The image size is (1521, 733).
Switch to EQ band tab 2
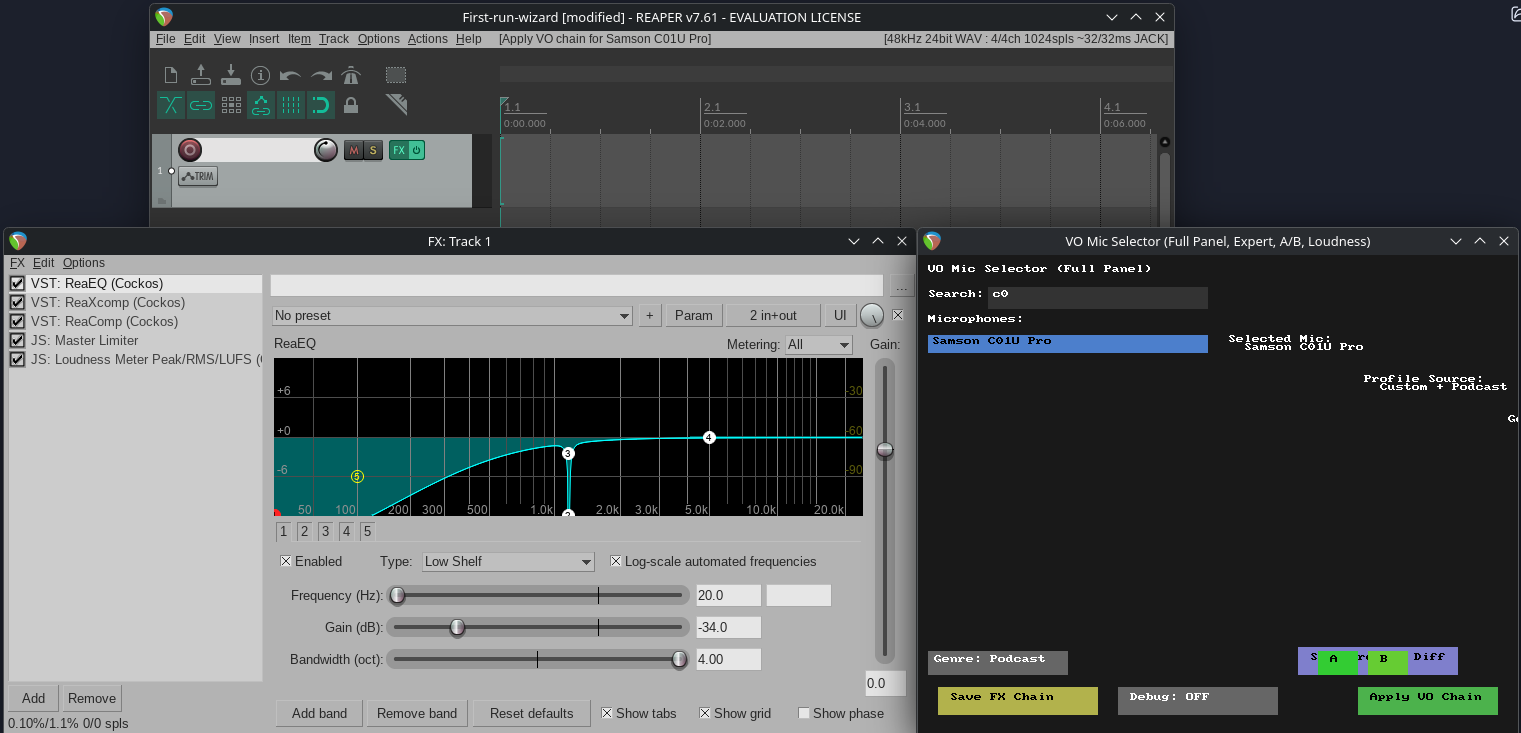click(304, 531)
